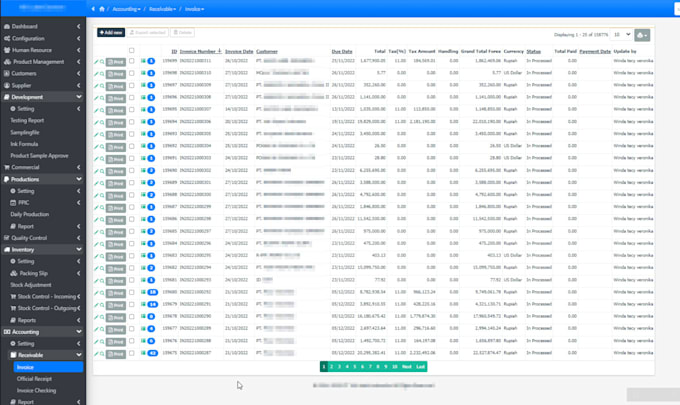
Task: Click the Invoice Number sort arrow icon
Action: click(219, 51)
